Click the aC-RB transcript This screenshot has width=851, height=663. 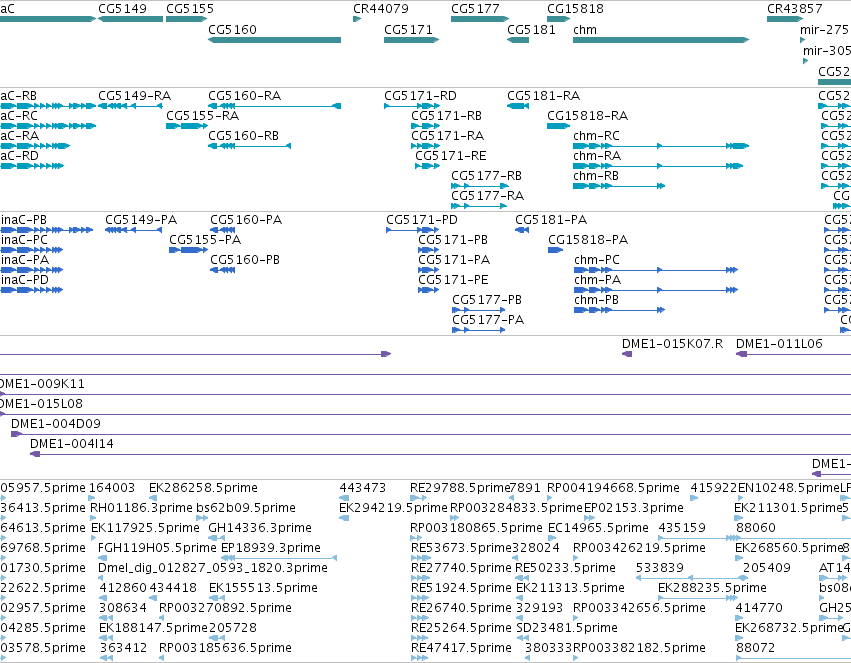point(48,106)
